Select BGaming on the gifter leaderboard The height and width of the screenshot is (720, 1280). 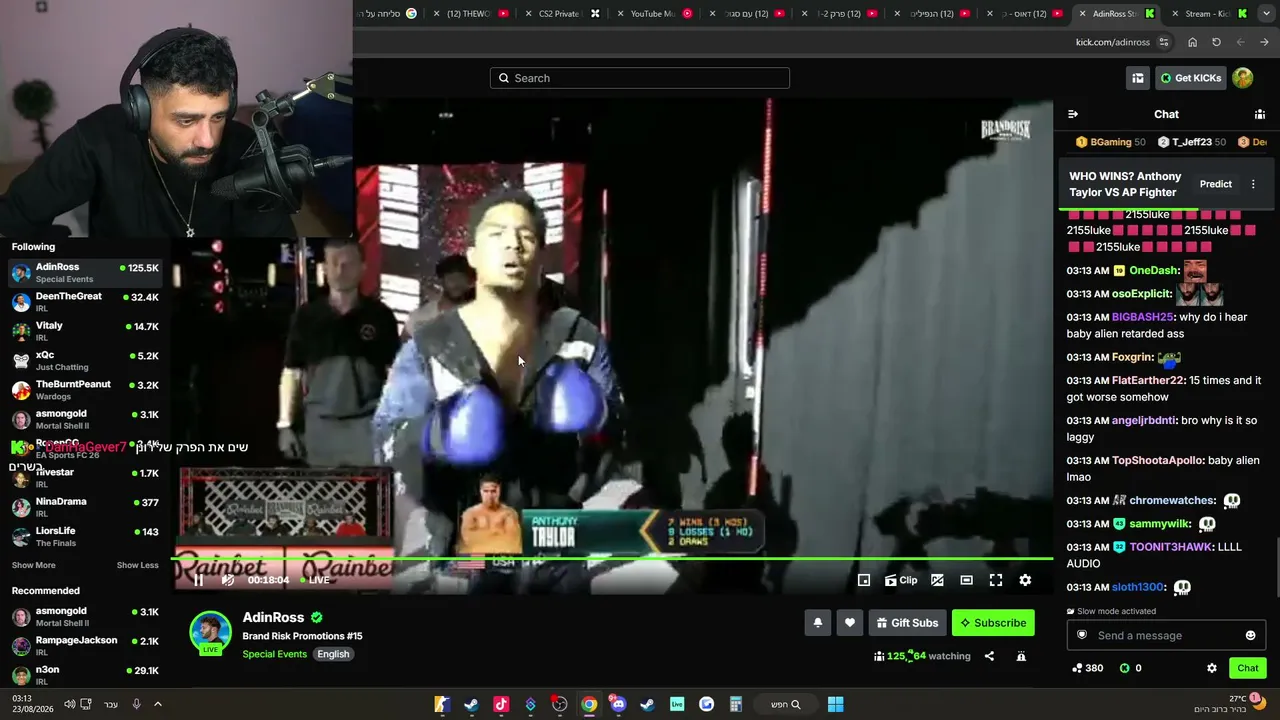point(1110,142)
